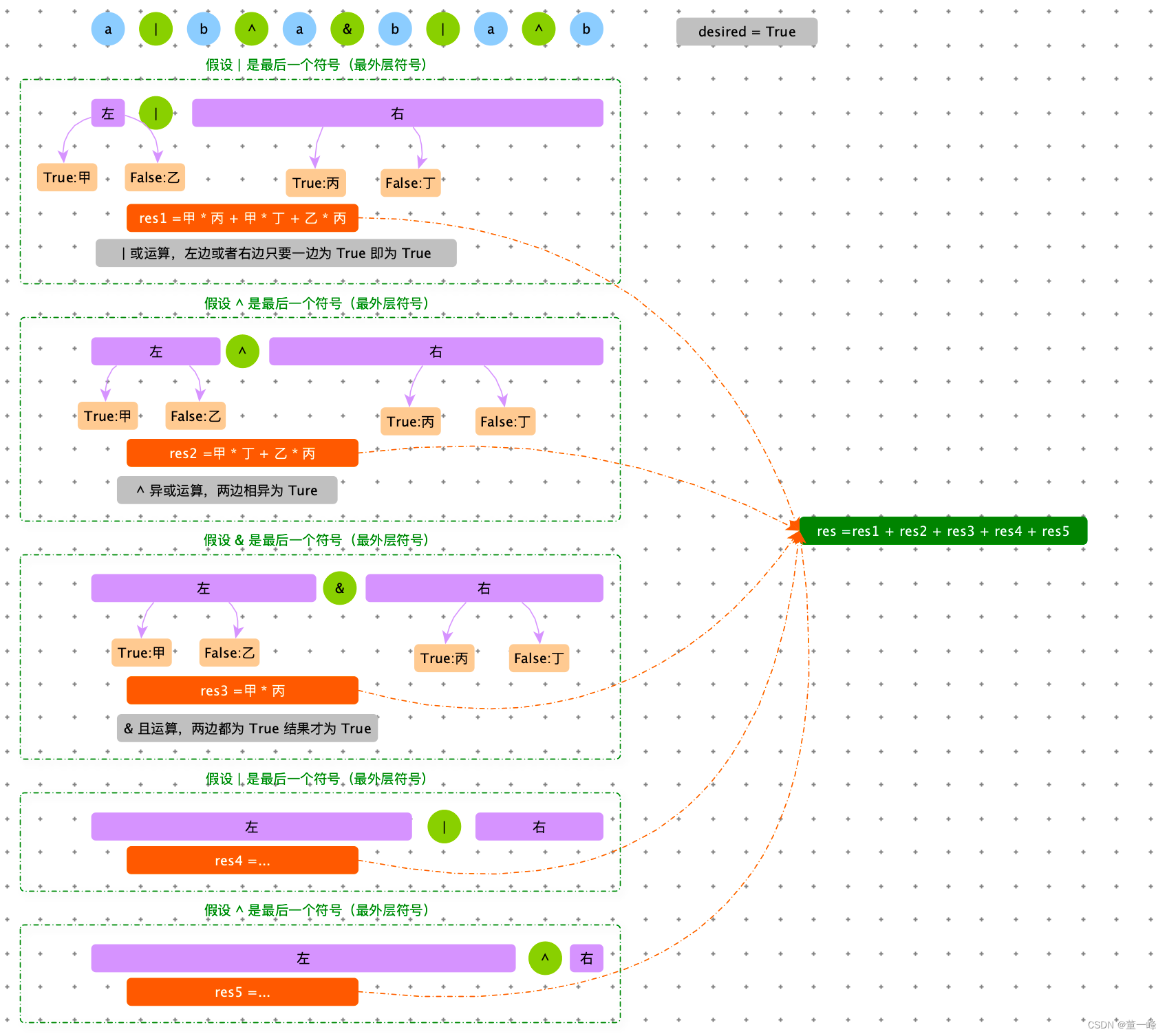The width and height of the screenshot is (1167, 1036).
Task: Click the 'False:乙' box above res1 formula
Action: pyautogui.click(x=155, y=177)
